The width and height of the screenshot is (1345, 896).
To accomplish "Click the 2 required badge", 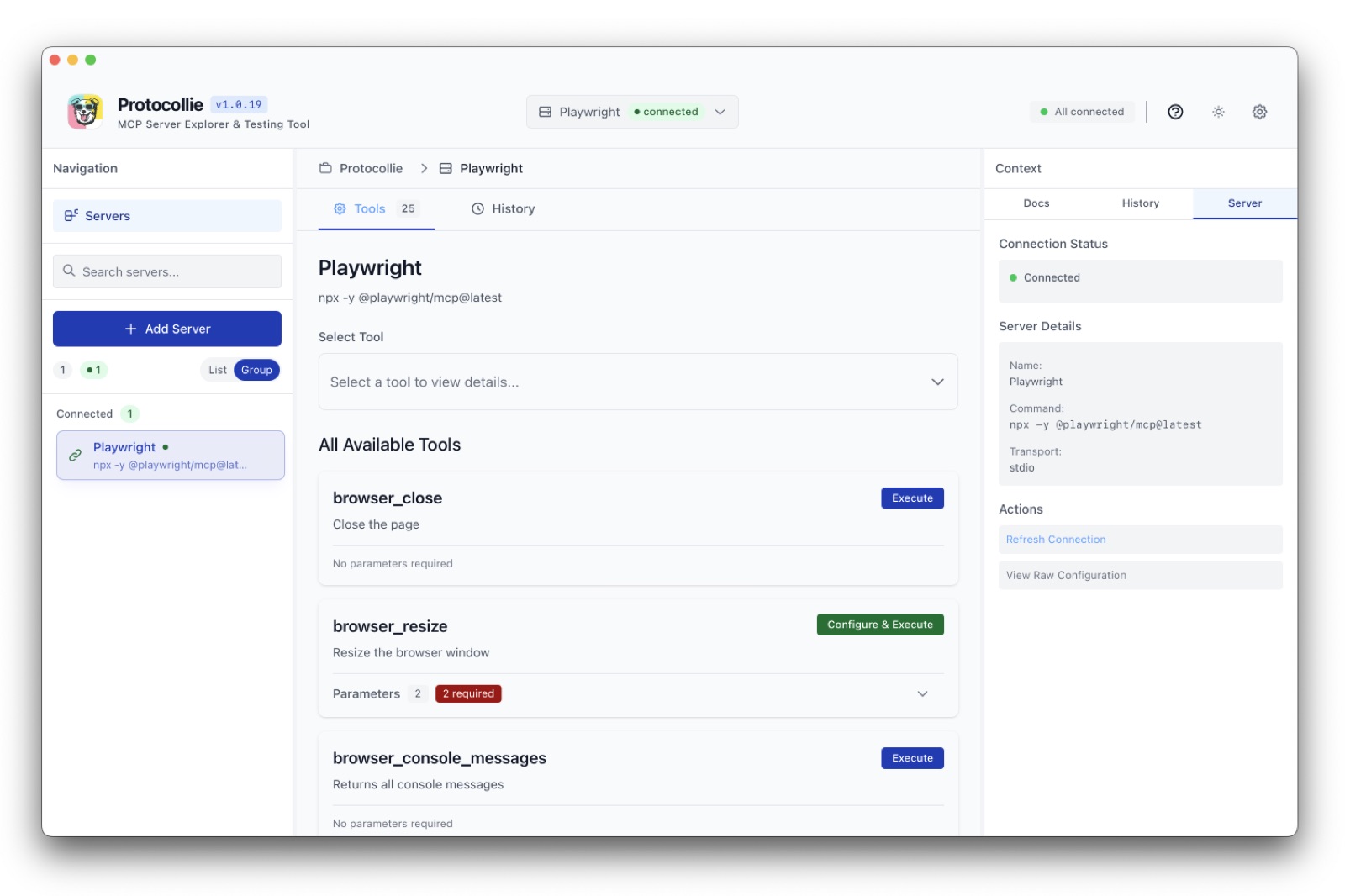I will 468,693.
